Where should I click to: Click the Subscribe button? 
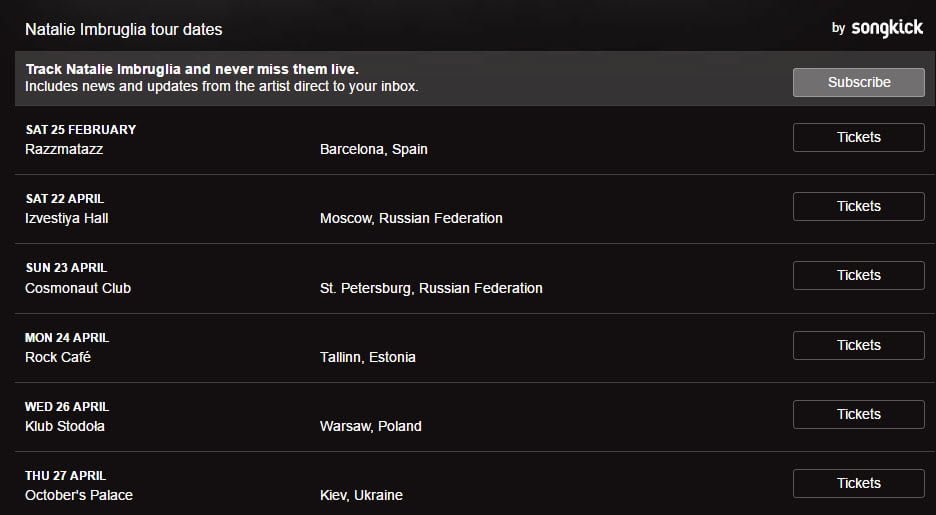tap(858, 82)
